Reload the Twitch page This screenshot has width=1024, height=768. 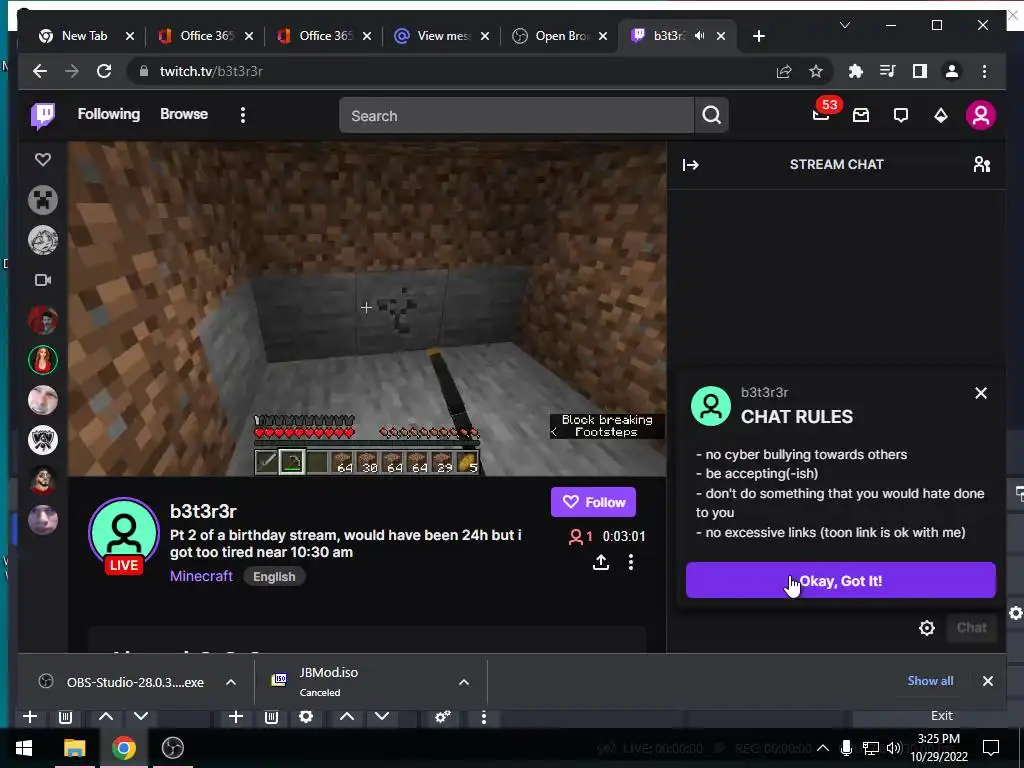[104, 71]
